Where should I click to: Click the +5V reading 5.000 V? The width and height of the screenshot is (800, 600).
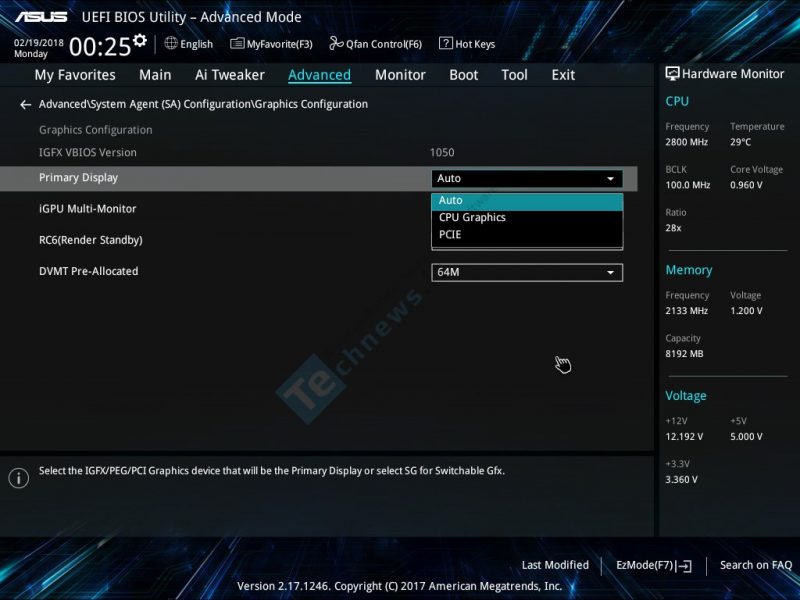tap(746, 437)
